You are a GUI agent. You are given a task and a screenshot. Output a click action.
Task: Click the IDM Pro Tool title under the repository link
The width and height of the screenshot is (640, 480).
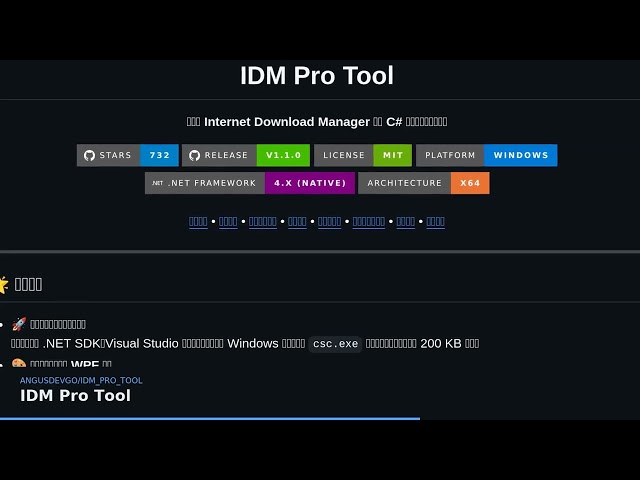coord(76,396)
